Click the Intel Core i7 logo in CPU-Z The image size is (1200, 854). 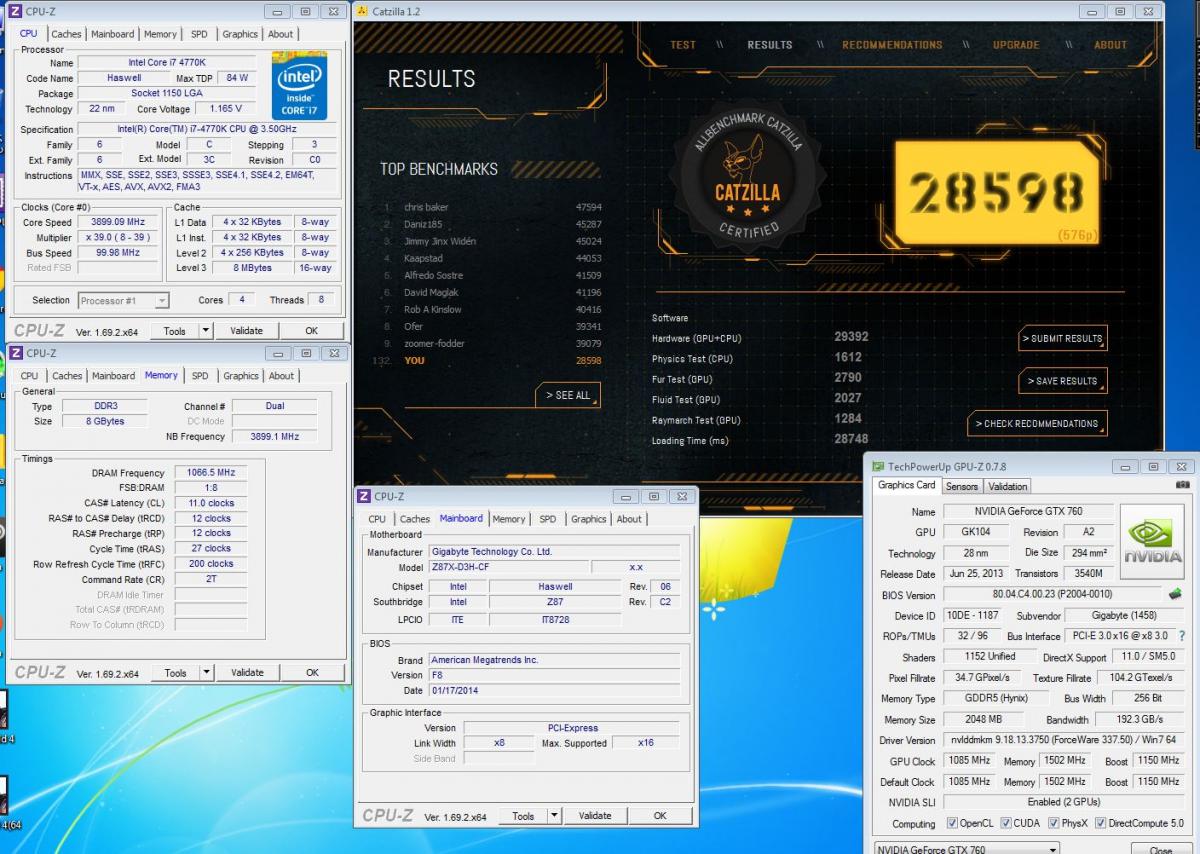click(299, 85)
